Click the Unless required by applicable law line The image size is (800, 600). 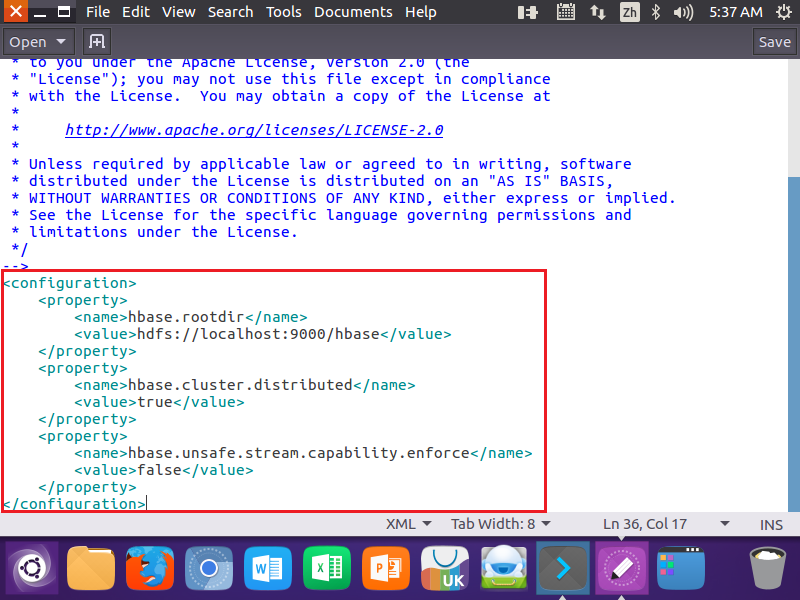[x=321, y=164]
